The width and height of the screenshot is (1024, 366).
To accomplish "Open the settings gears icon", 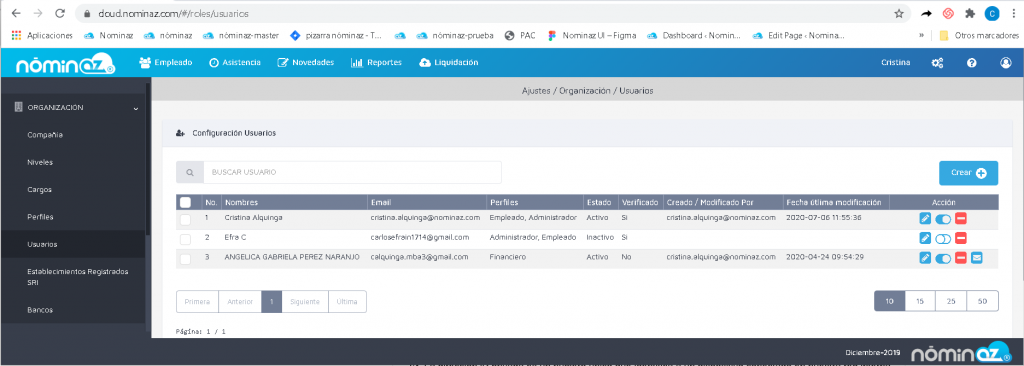I will (x=937, y=63).
